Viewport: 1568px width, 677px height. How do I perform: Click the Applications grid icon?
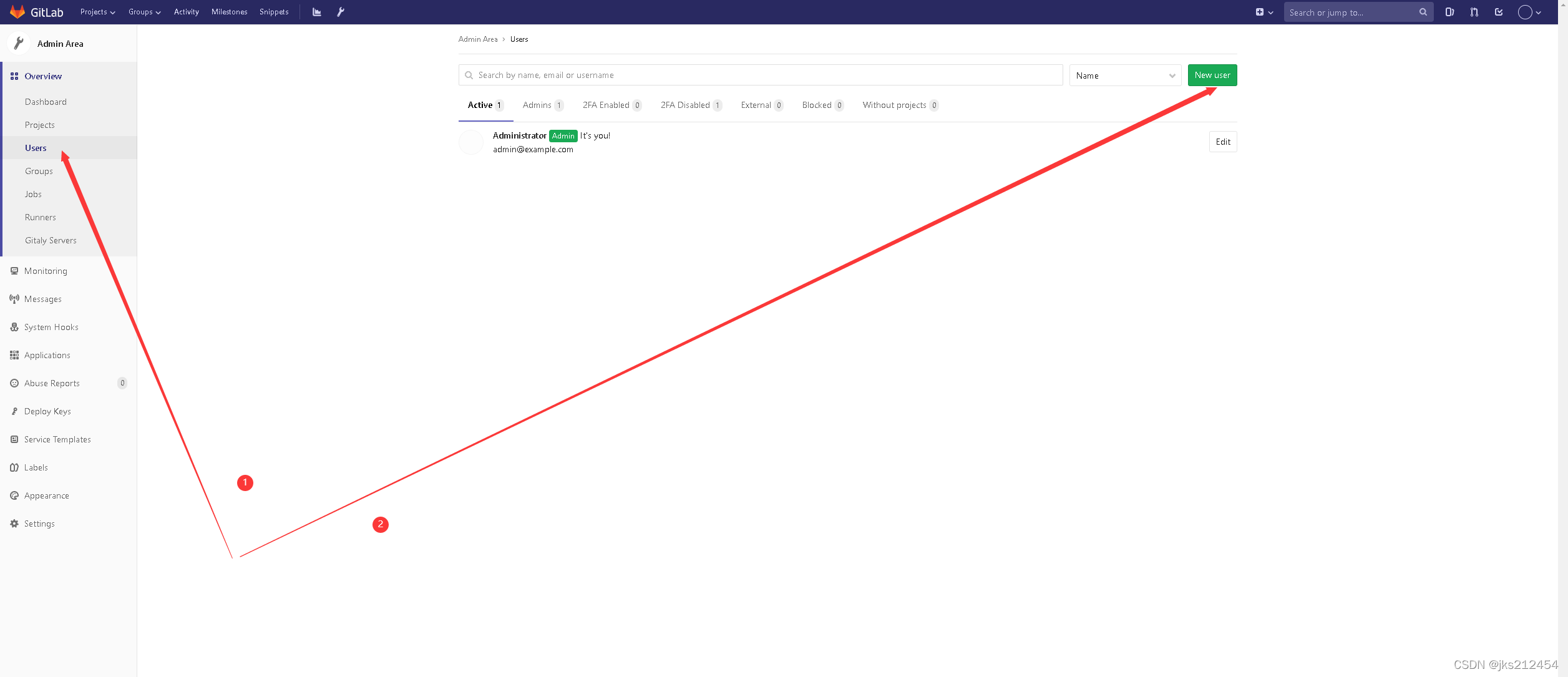14,355
